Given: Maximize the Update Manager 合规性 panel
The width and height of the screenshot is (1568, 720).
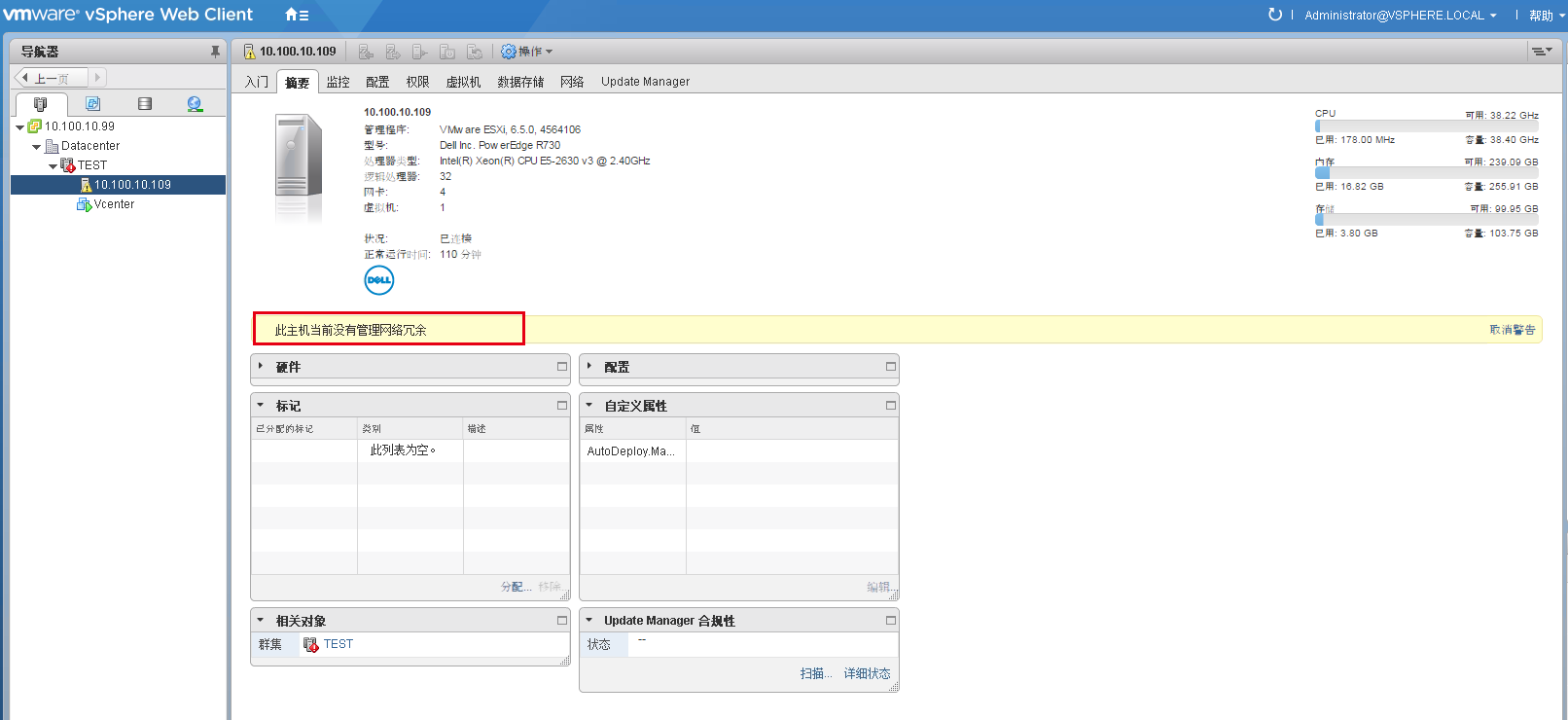Looking at the screenshot, I should pyautogui.click(x=891, y=621).
